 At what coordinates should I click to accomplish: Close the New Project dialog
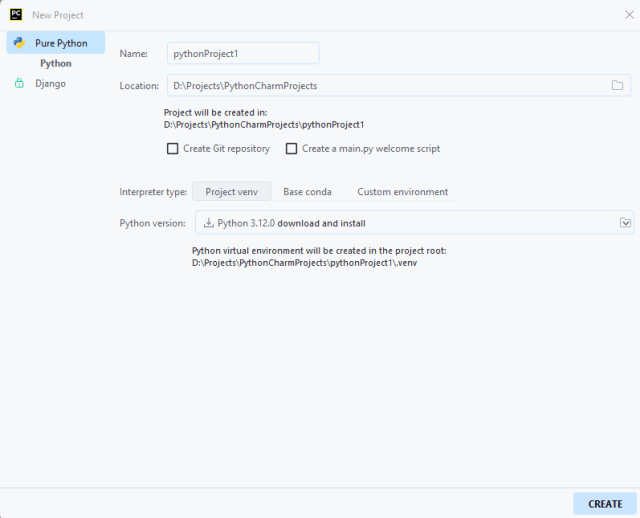click(x=629, y=15)
